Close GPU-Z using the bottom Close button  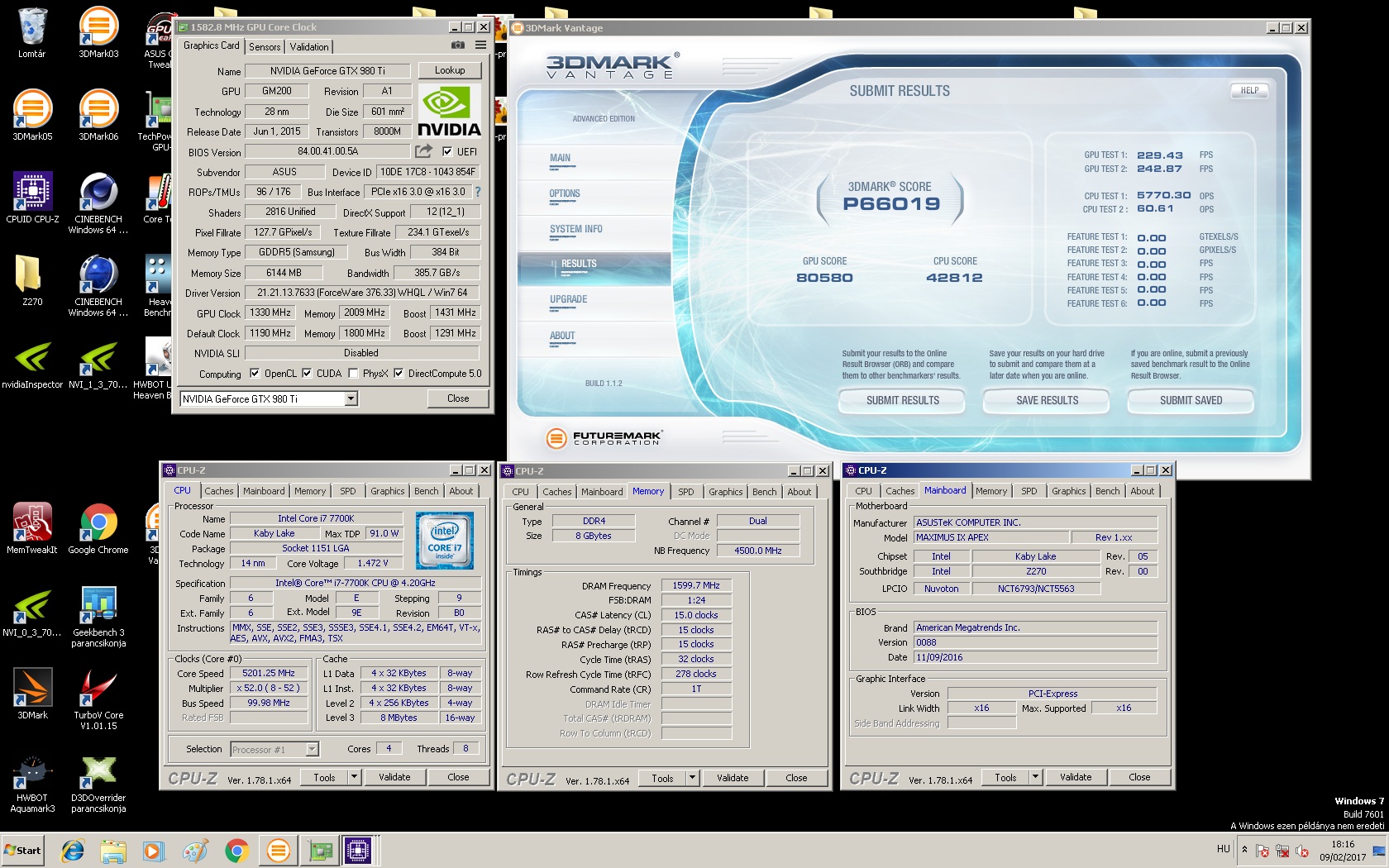tap(458, 398)
